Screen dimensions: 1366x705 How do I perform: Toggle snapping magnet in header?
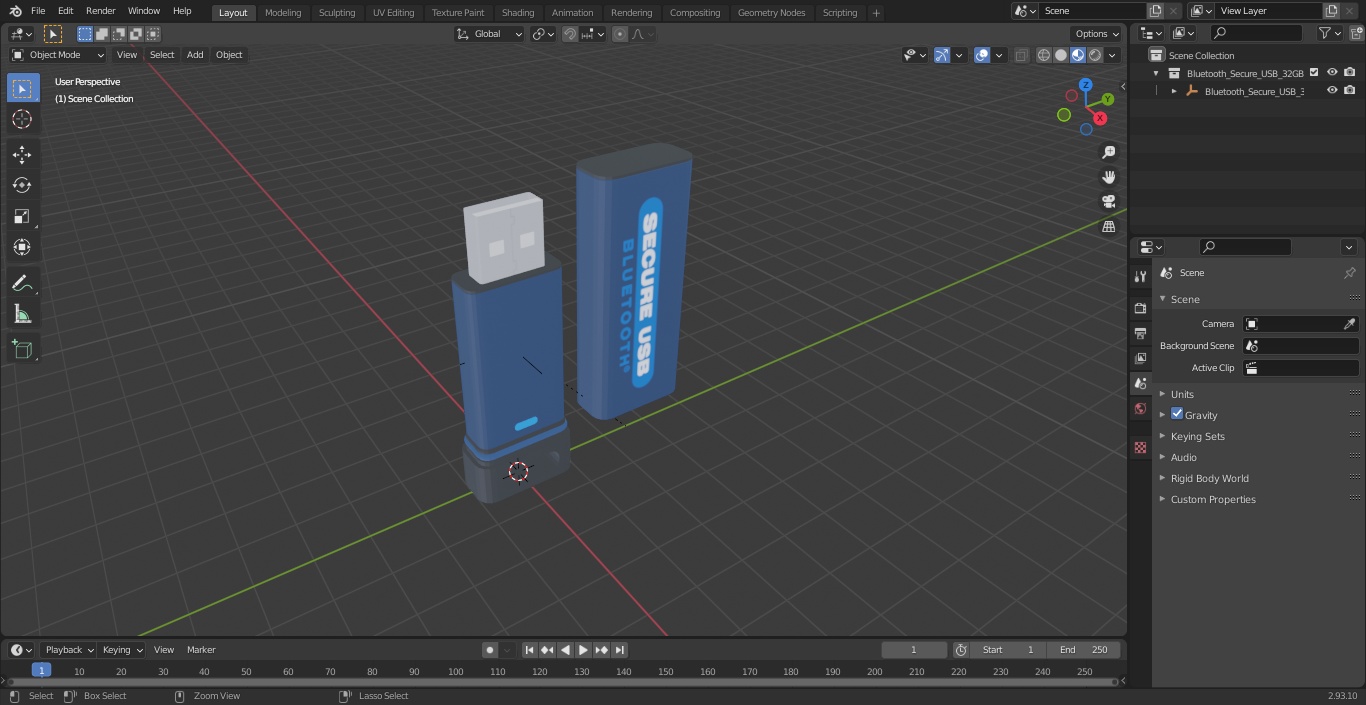pyautogui.click(x=570, y=34)
